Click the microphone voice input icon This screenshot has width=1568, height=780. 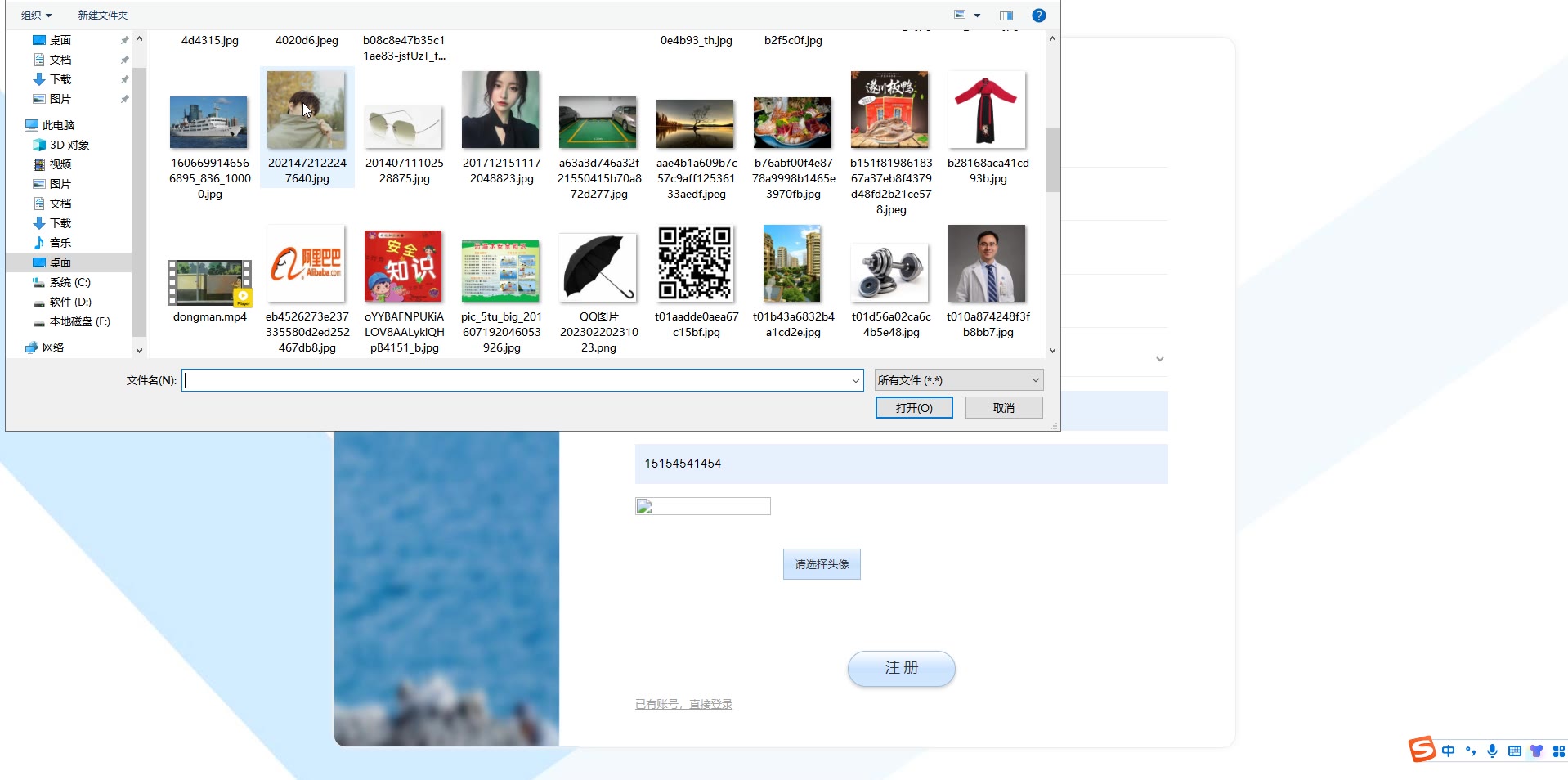tap(1492, 751)
